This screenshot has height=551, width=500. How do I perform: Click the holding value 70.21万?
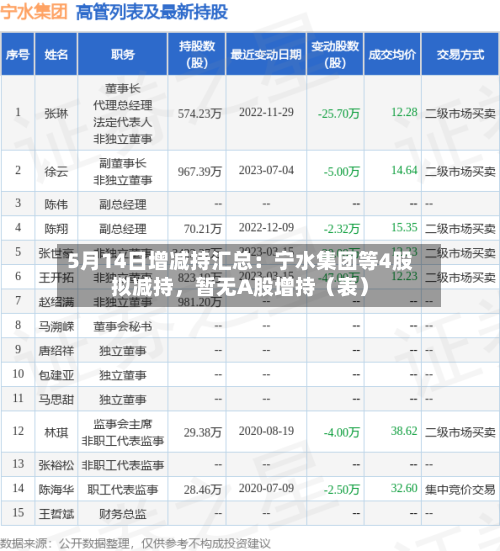tap(203, 229)
